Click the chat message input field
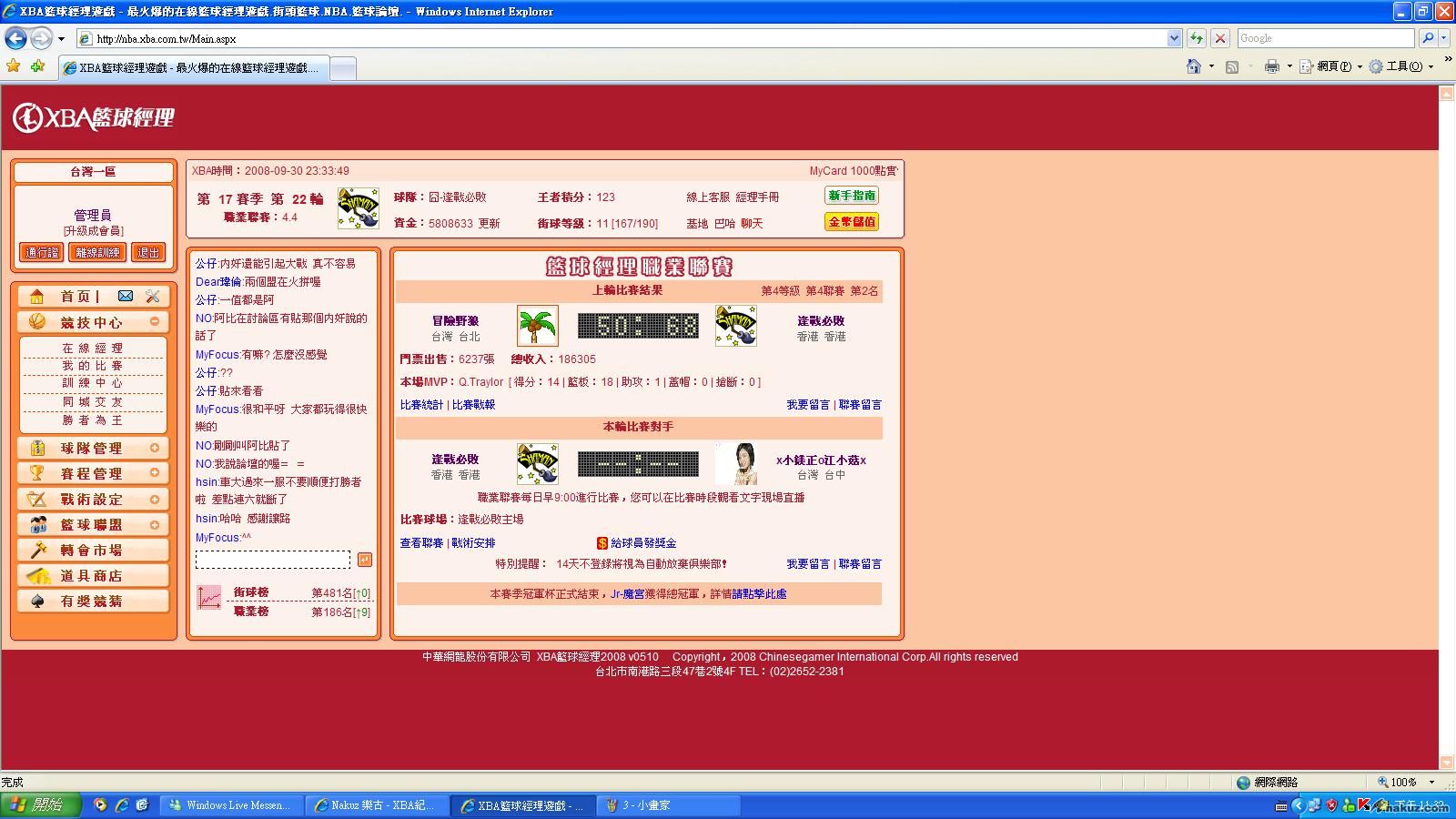Viewport: 1456px width, 819px height. pyautogui.click(x=273, y=559)
